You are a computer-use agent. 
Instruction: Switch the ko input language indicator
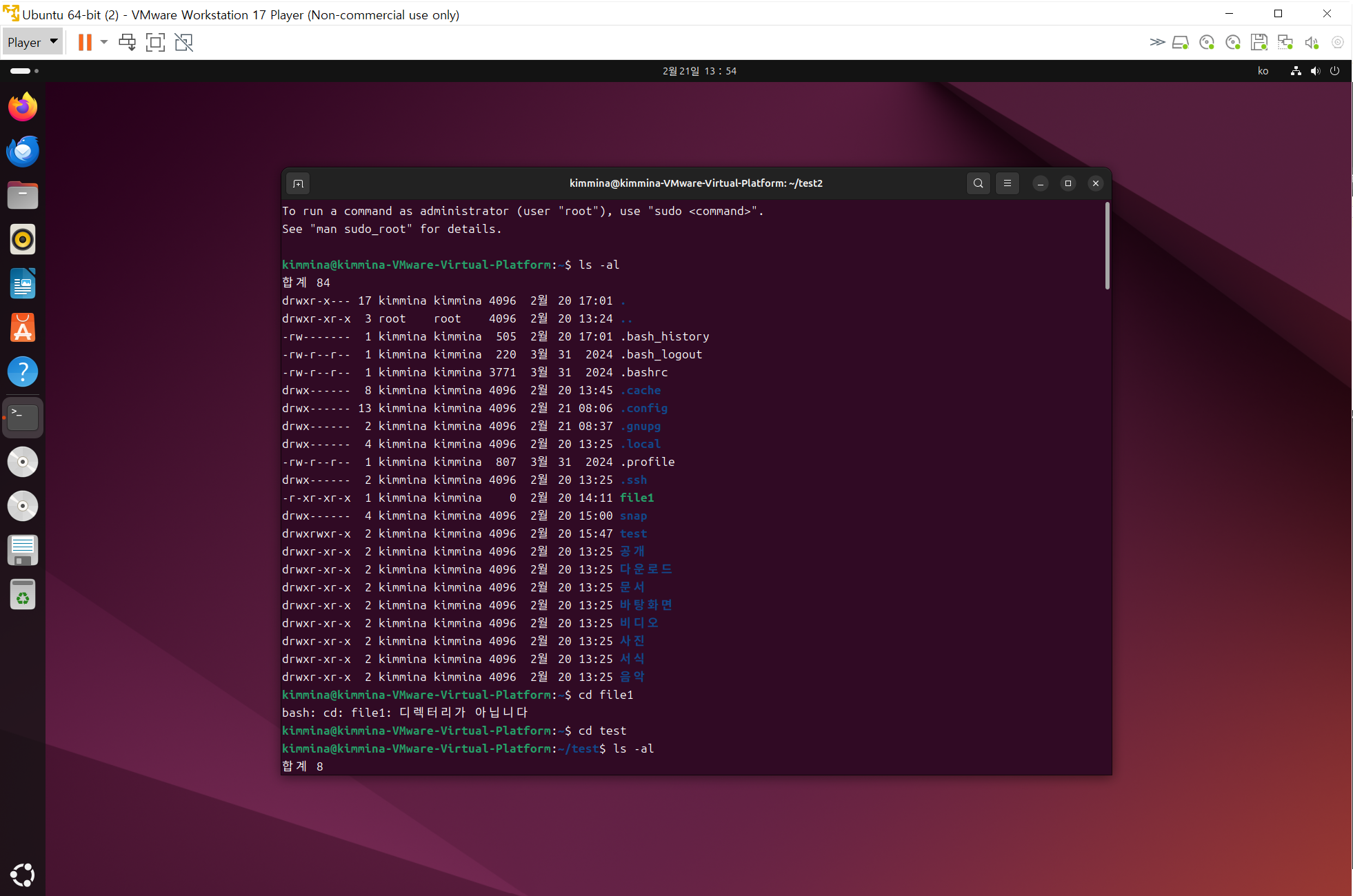[1263, 71]
